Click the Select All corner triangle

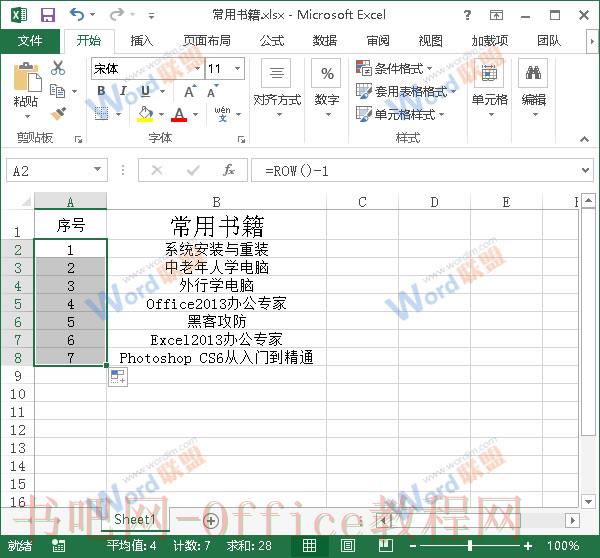(x=25, y=201)
